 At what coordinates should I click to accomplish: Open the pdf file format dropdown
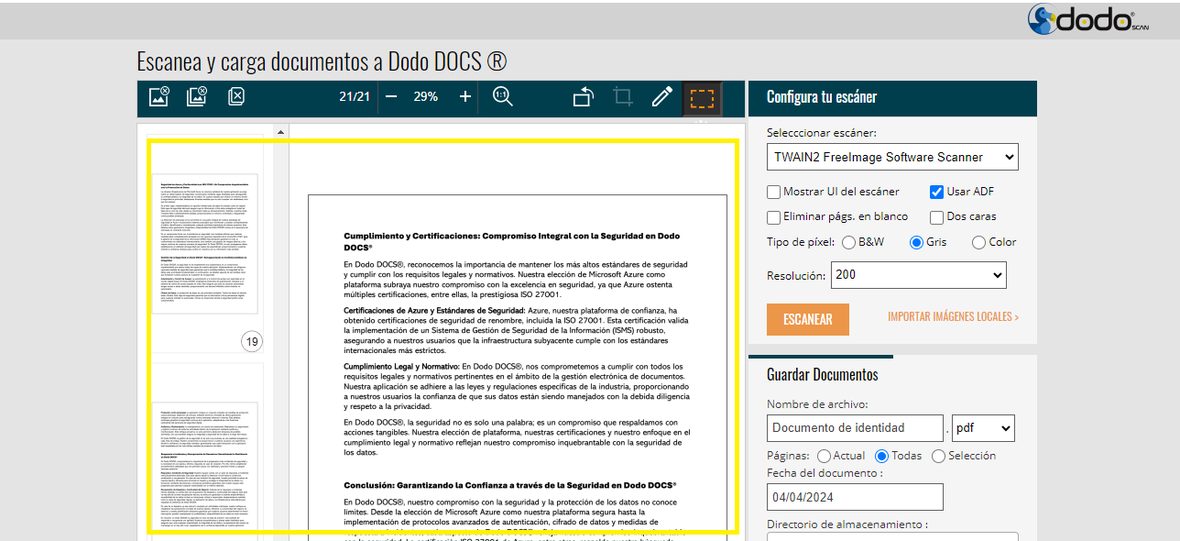[983, 427]
